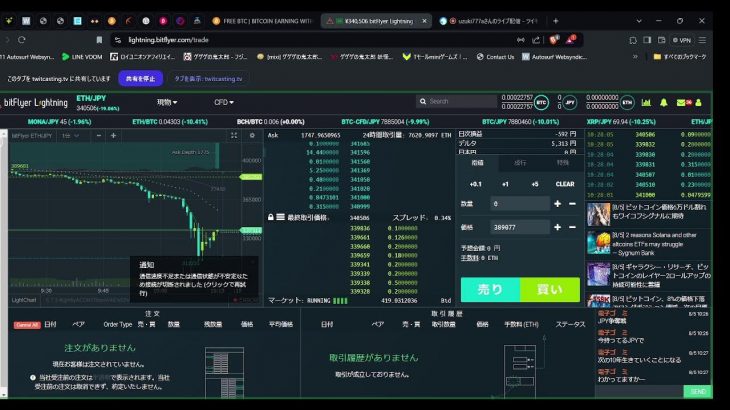Click the BTC balance coin icon

pyautogui.click(x=541, y=102)
